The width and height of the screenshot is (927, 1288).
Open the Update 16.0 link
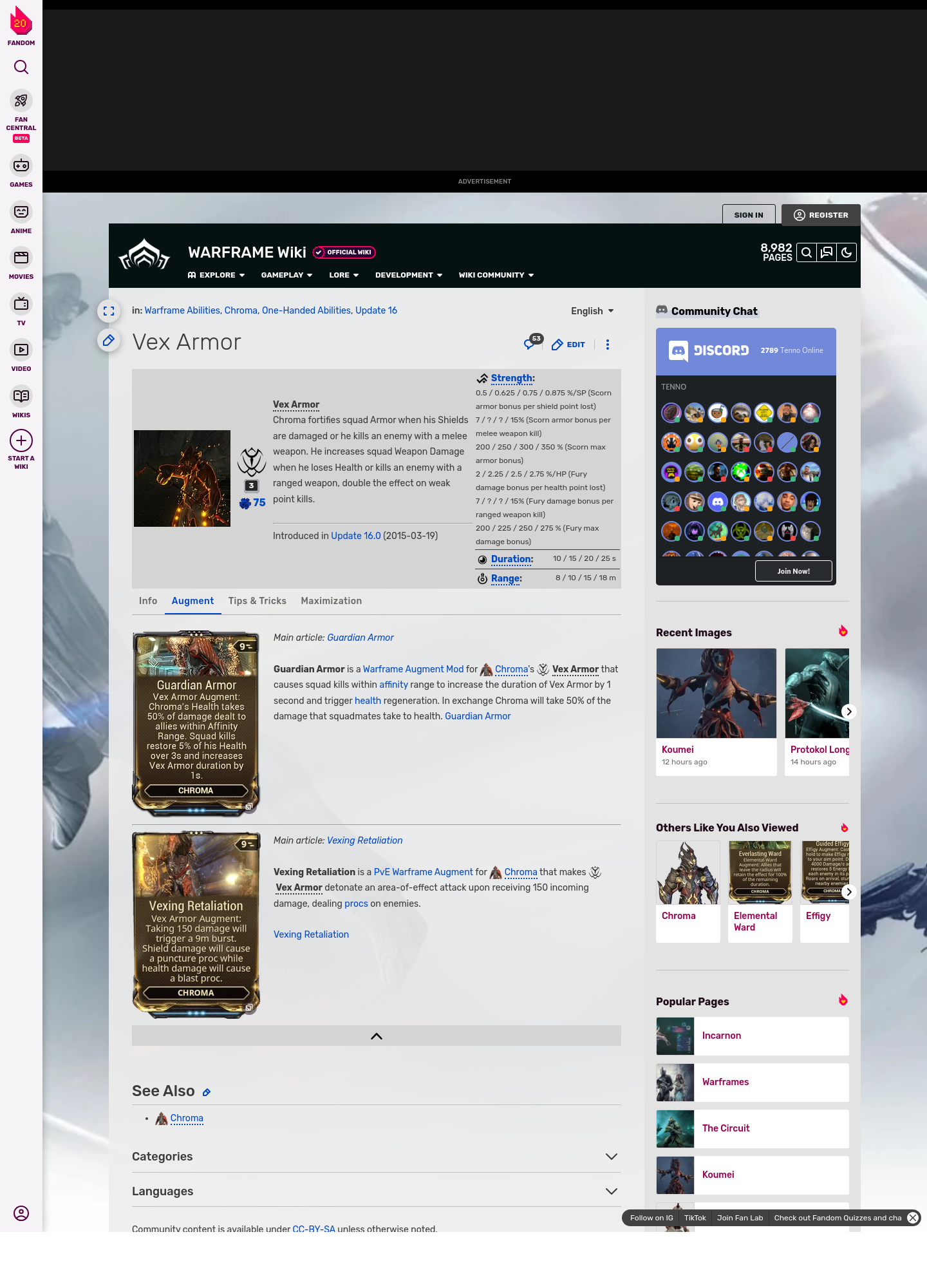[356, 536]
